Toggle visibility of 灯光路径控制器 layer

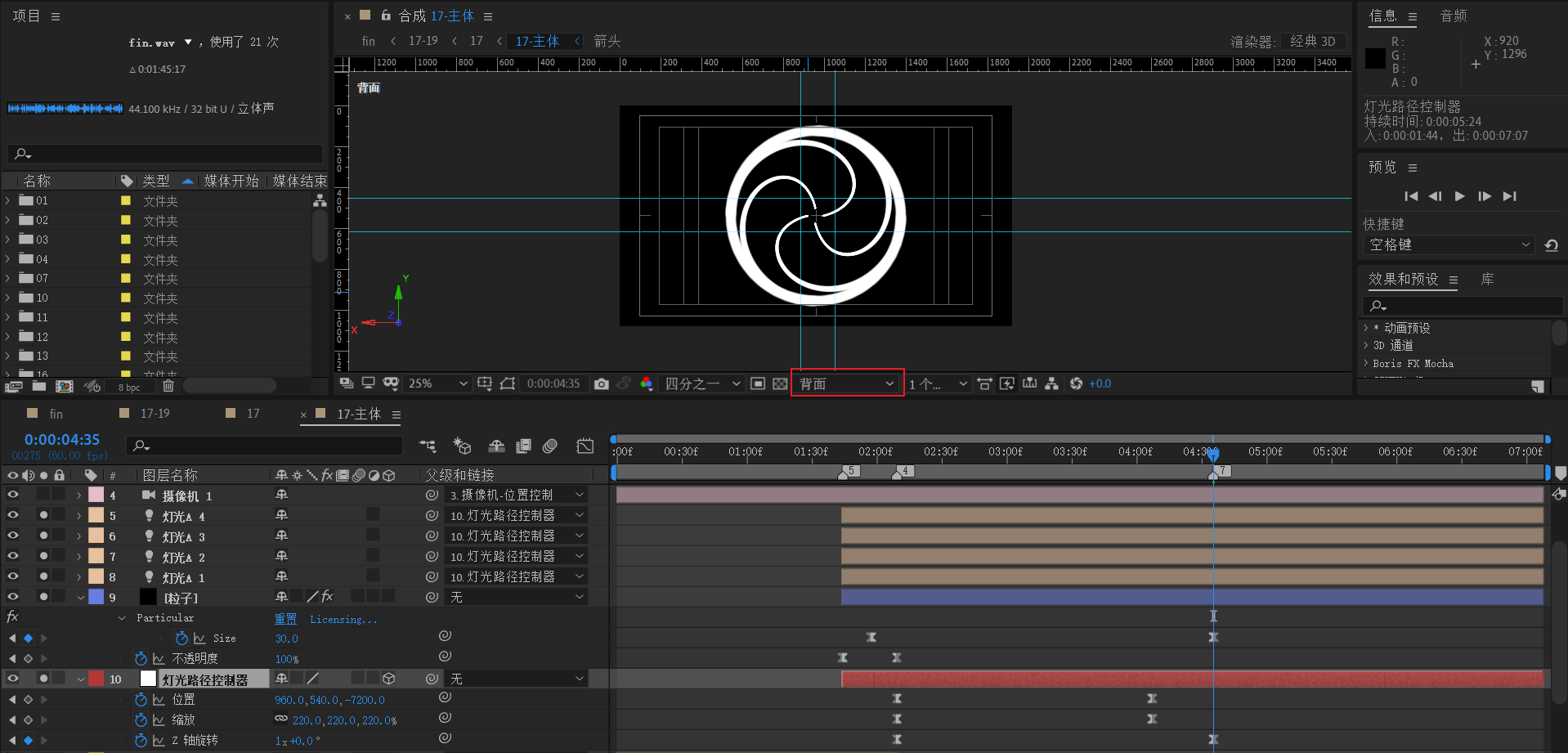tap(13, 678)
